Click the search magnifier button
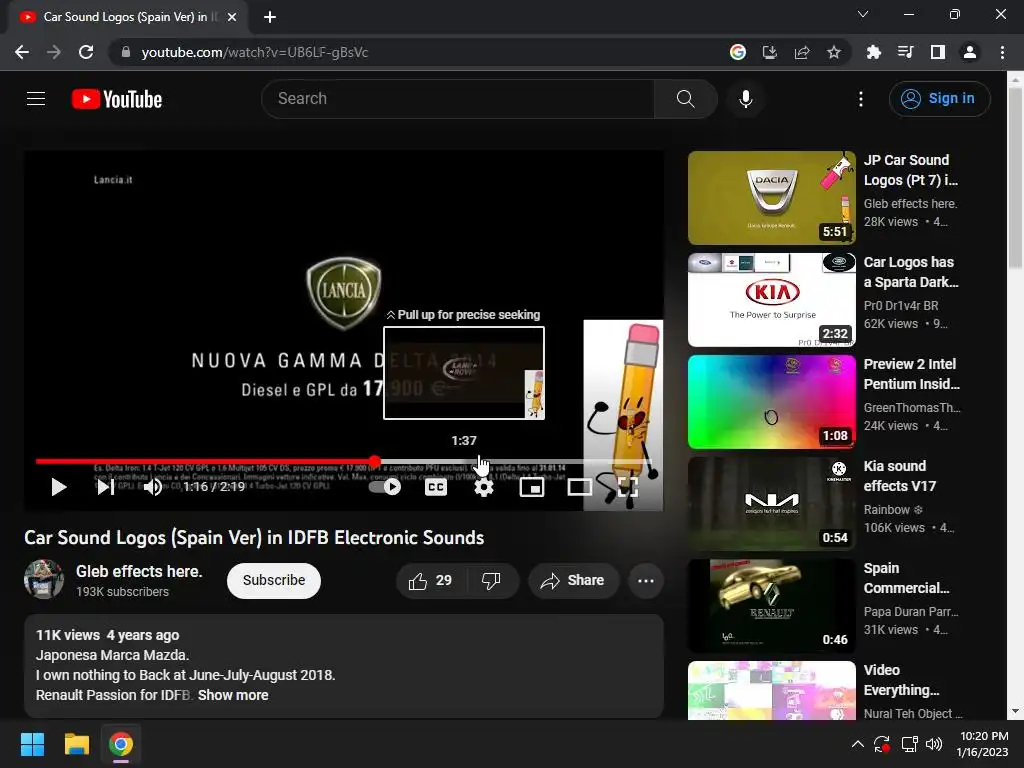1024x768 pixels. point(685,99)
